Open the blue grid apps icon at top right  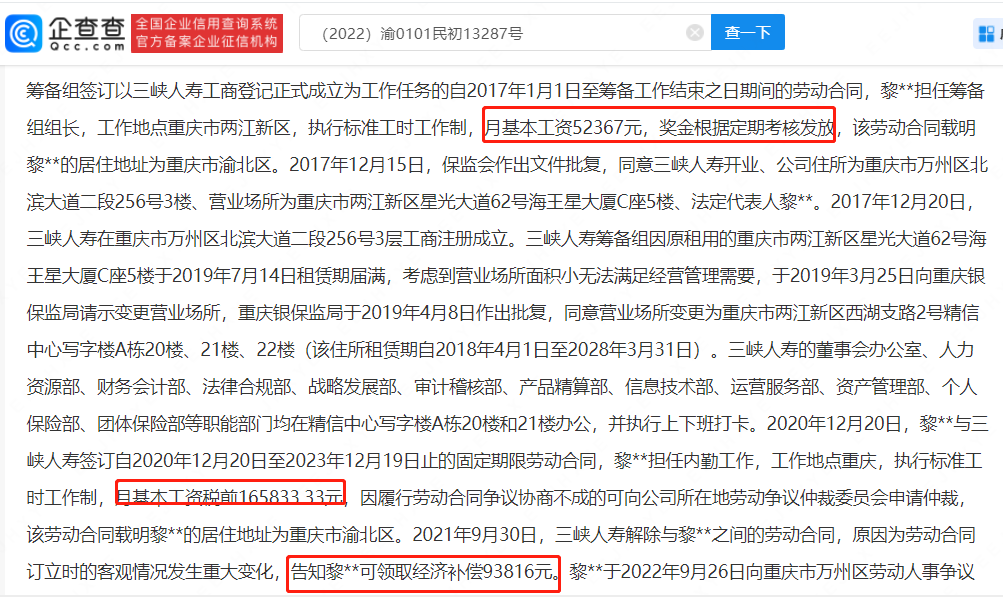click(x=987, y=33)
